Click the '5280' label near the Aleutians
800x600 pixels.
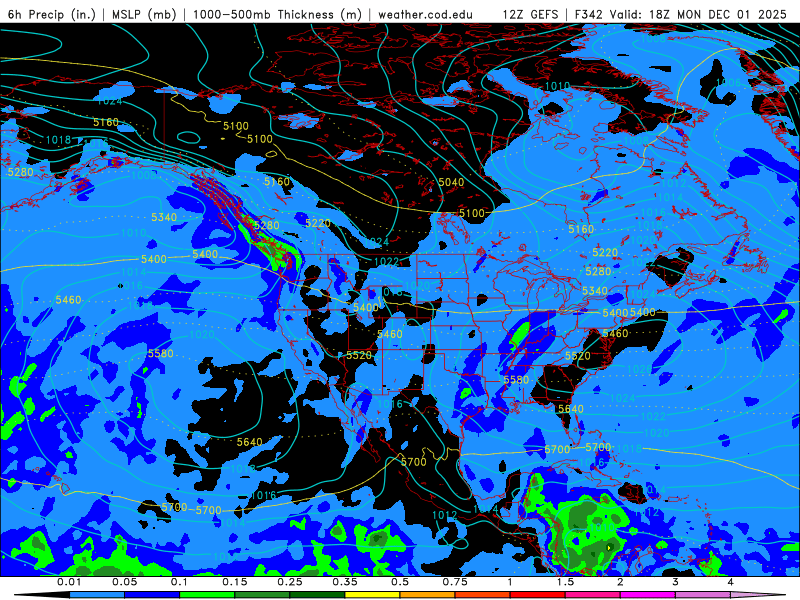(20, 172)
